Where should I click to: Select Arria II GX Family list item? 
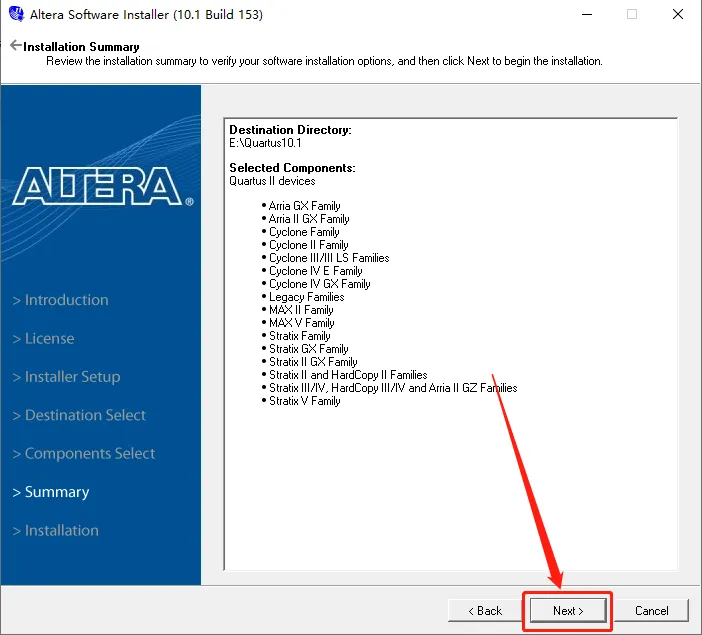pyautogui.click(x=309, y=219)
